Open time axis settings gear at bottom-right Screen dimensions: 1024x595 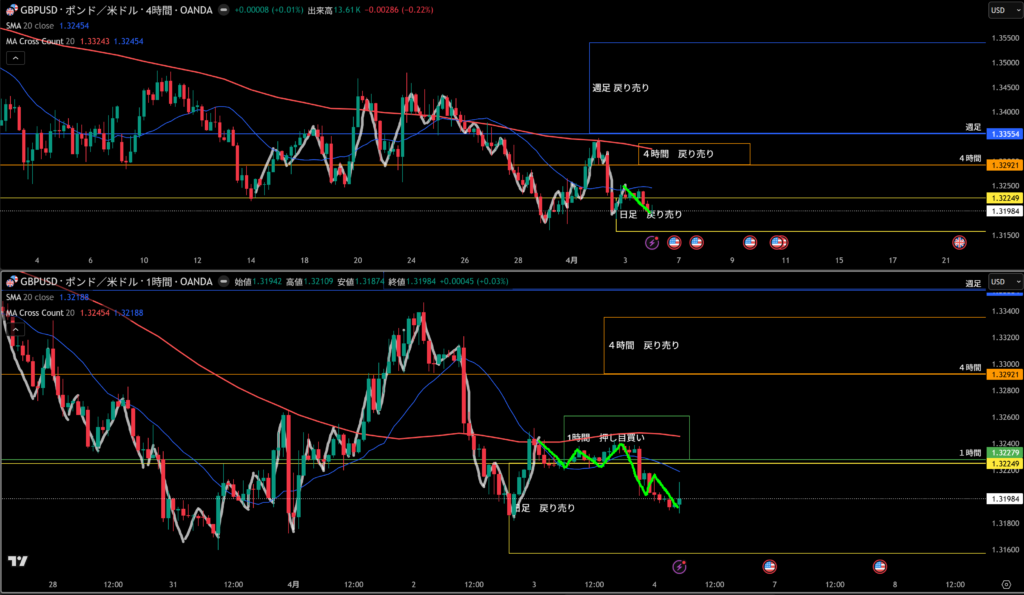click(x=1005, y=582)
